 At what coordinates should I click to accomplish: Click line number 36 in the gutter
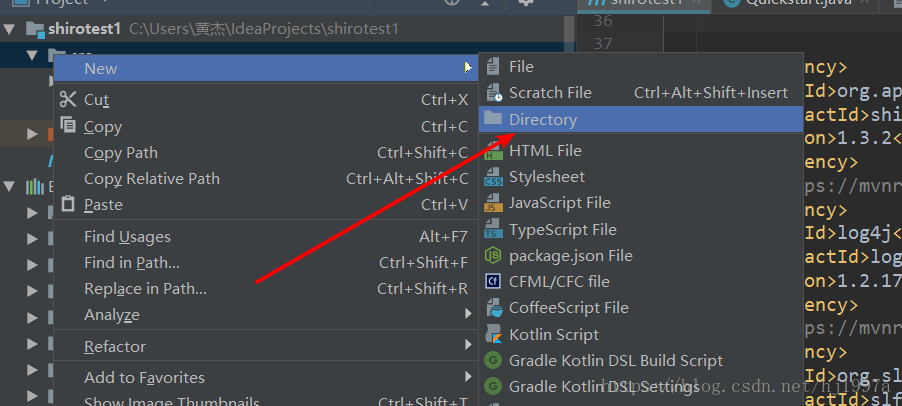point(602,21)
